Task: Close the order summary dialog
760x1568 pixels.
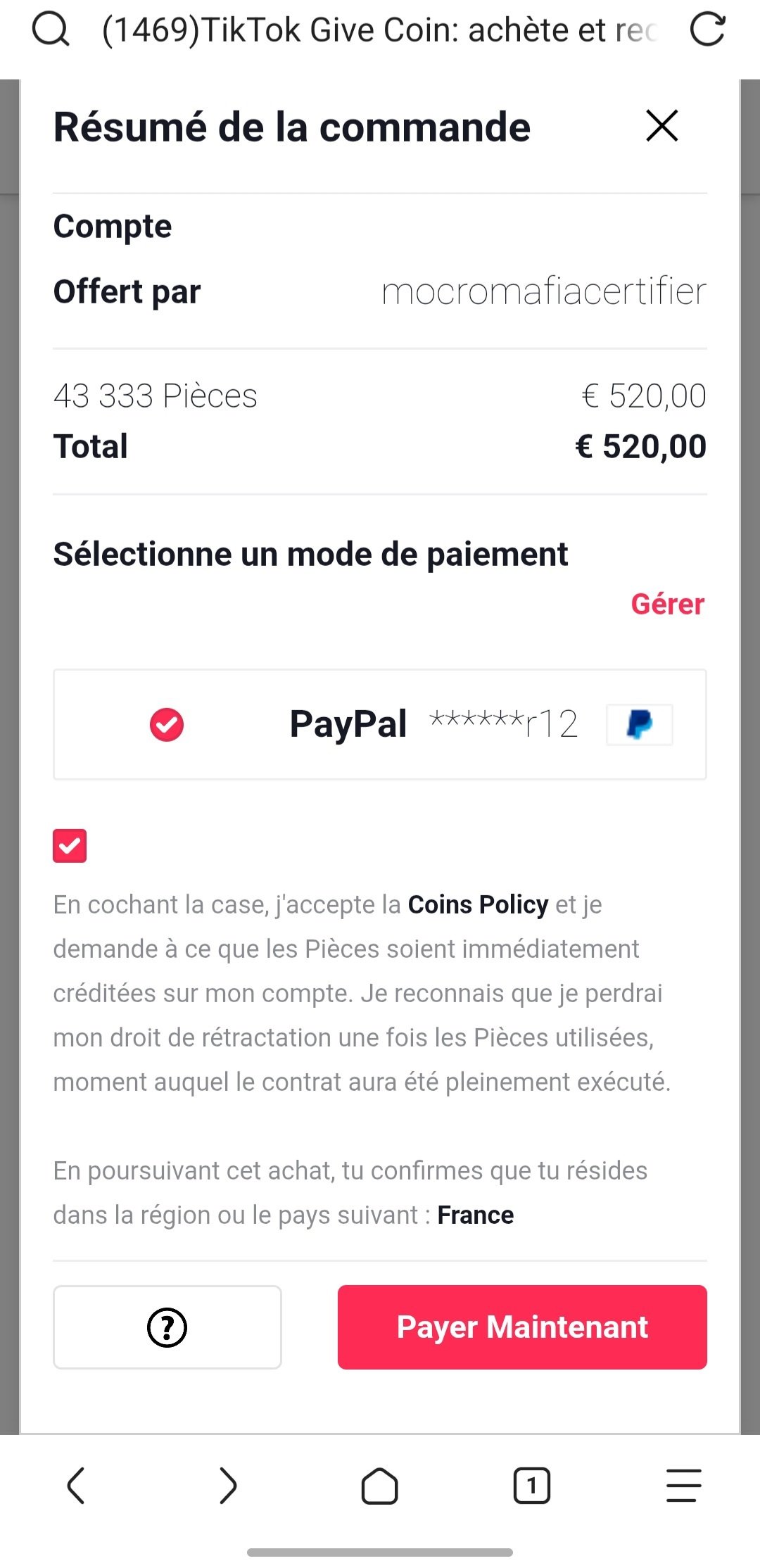Action: coord(661,126)
